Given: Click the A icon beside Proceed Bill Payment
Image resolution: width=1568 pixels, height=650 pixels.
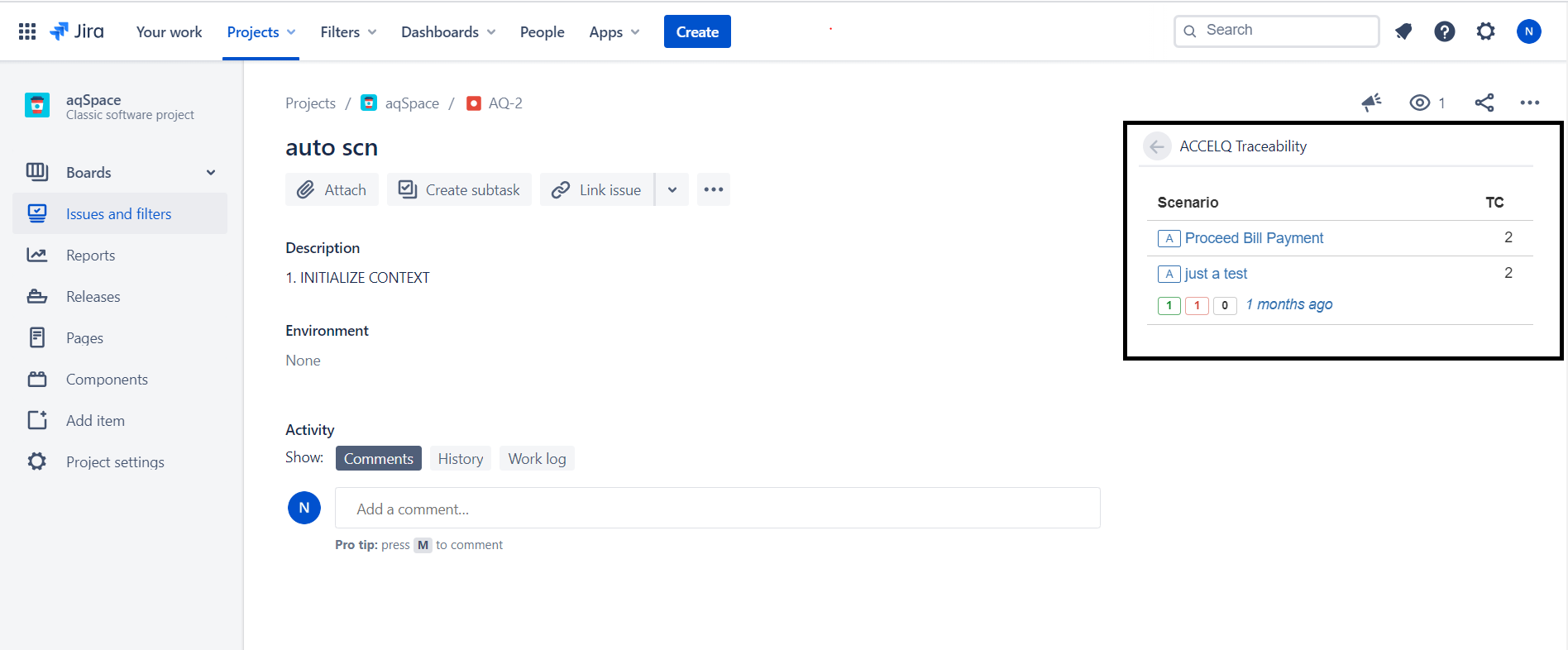Looking at the screenshot, I should pyautogui.click(x=1169, y=239).
